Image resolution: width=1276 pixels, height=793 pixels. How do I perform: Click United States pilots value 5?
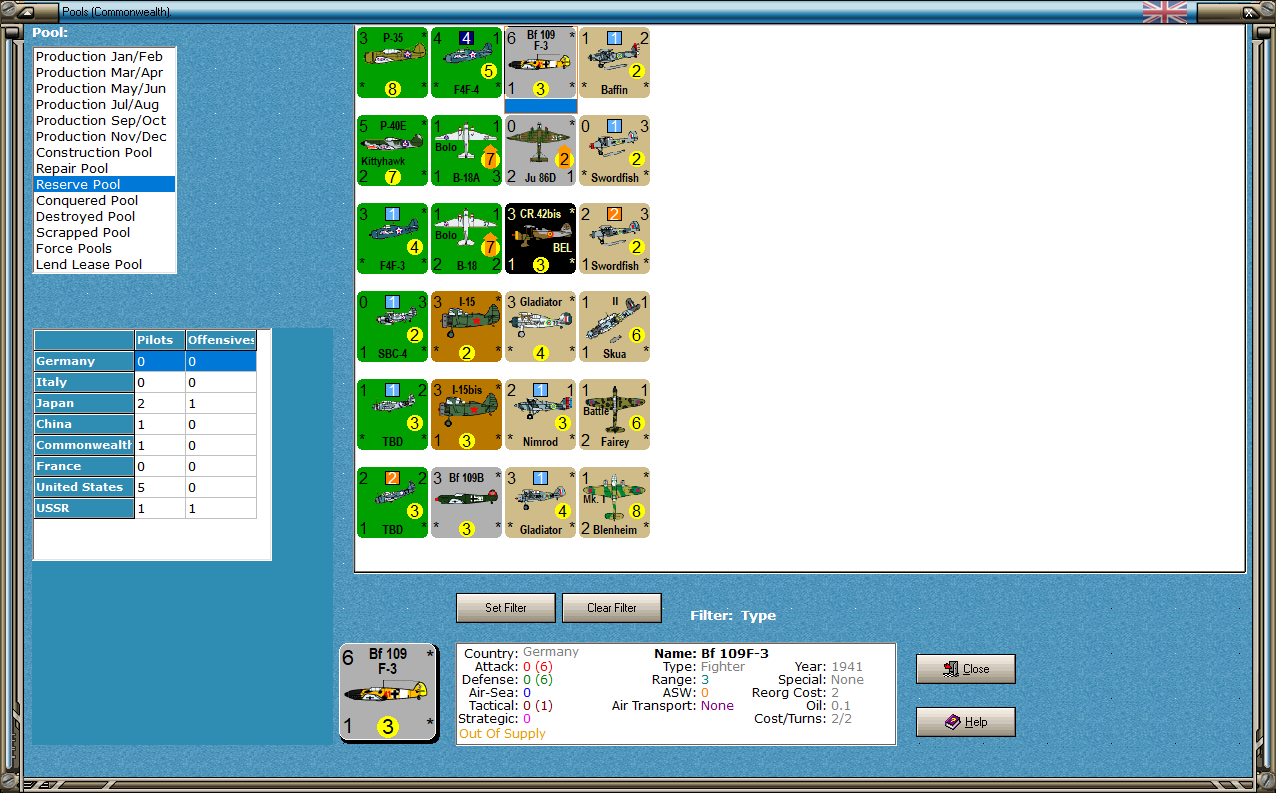tap(160, 487)
